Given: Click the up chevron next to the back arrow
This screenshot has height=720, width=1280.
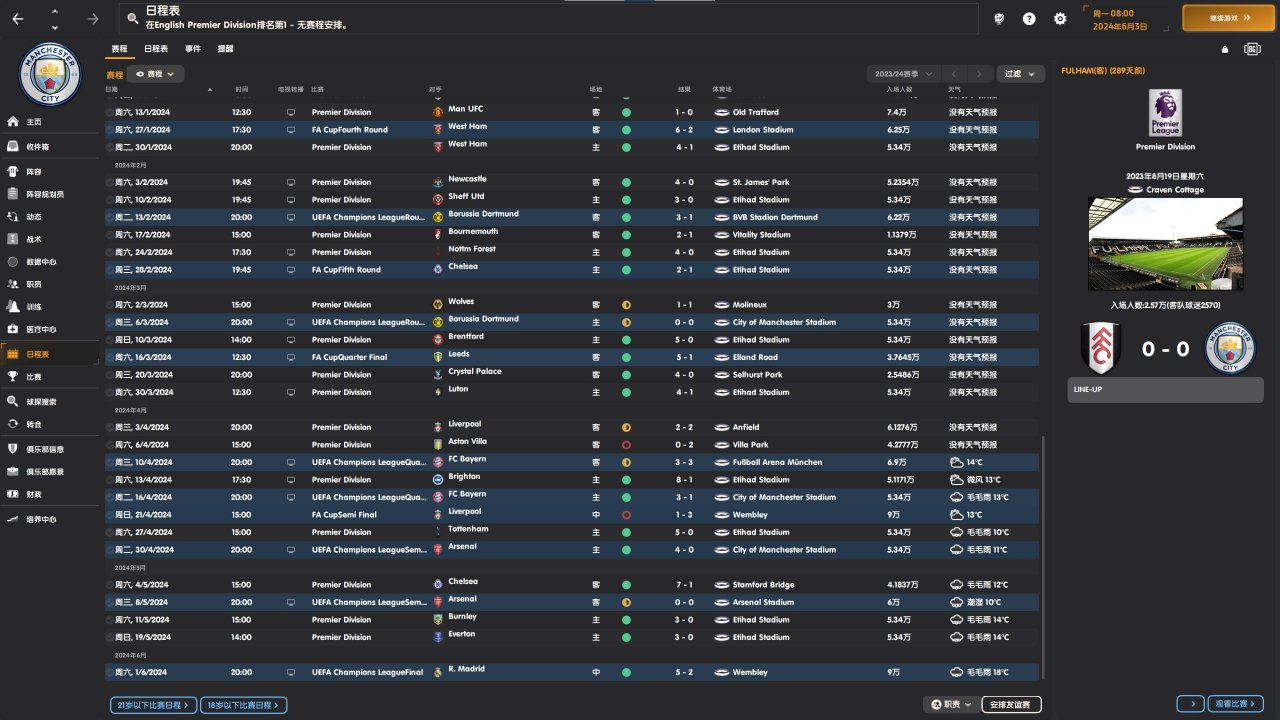Looking at the screenshot, I should tap(54, 12).
